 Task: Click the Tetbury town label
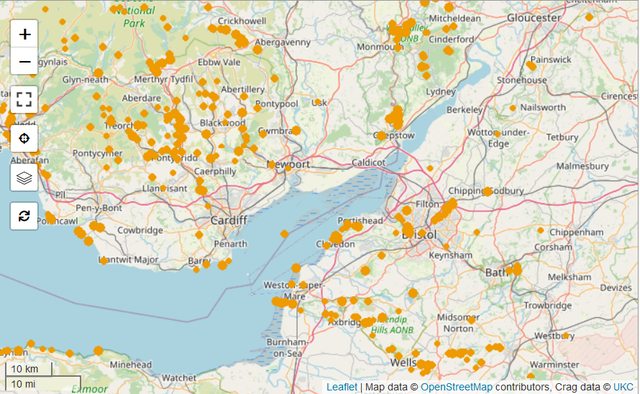click(x=562, y=137)
